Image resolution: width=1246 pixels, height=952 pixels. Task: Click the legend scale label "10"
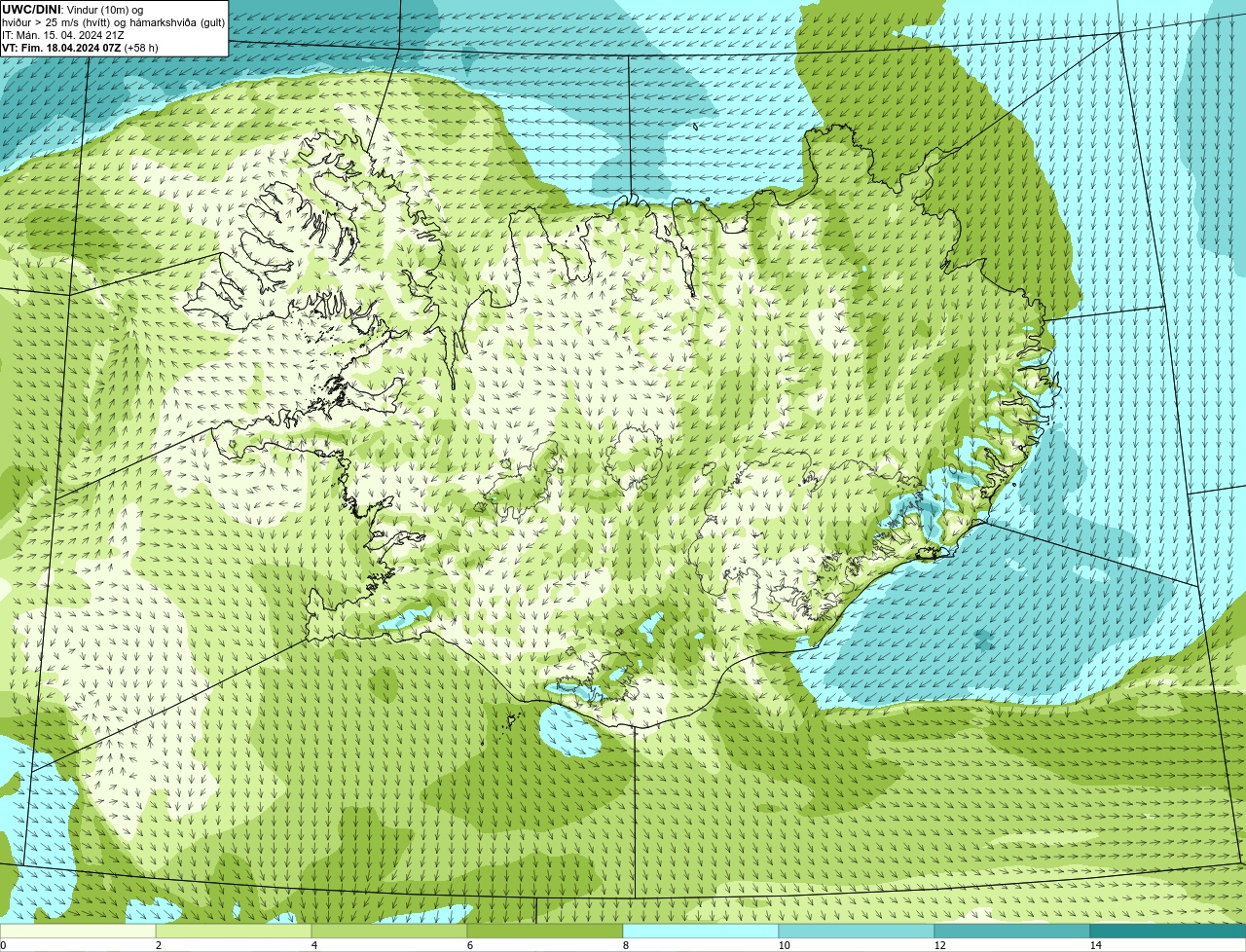(x=784, y=945)
